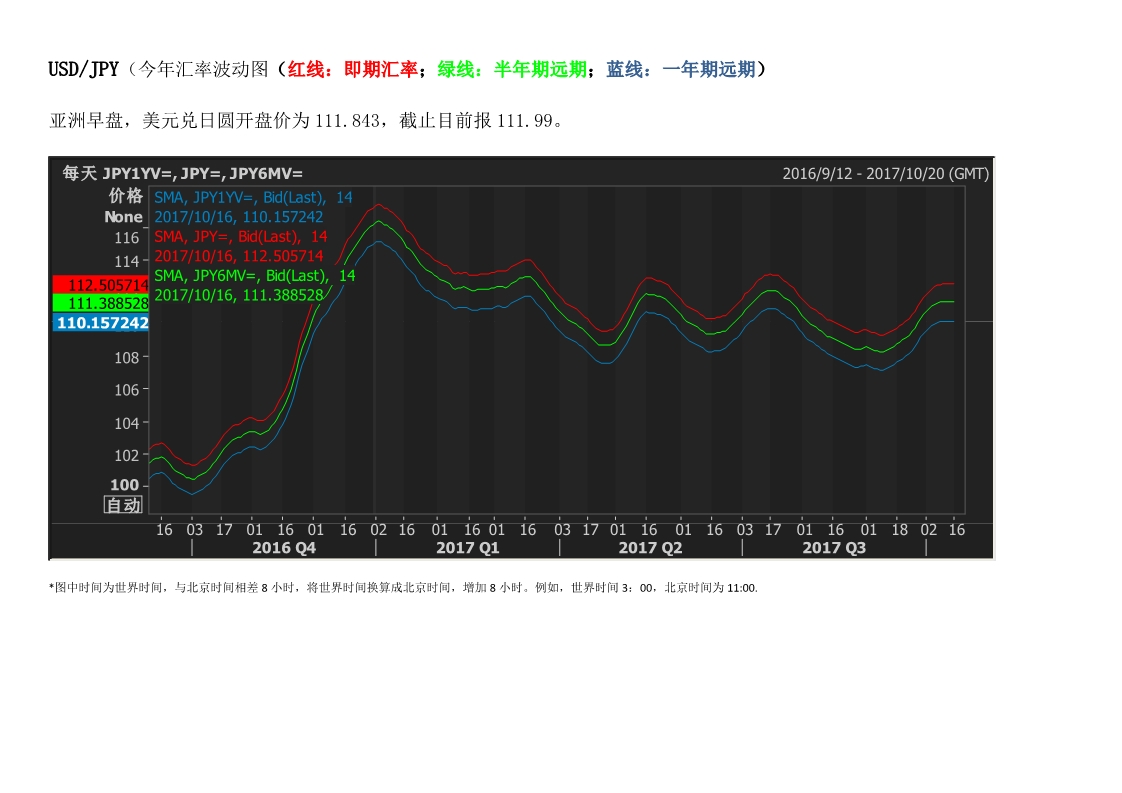
Task: Click the 亚洲早盘 opening price sentence
Action: pos(308,120)
